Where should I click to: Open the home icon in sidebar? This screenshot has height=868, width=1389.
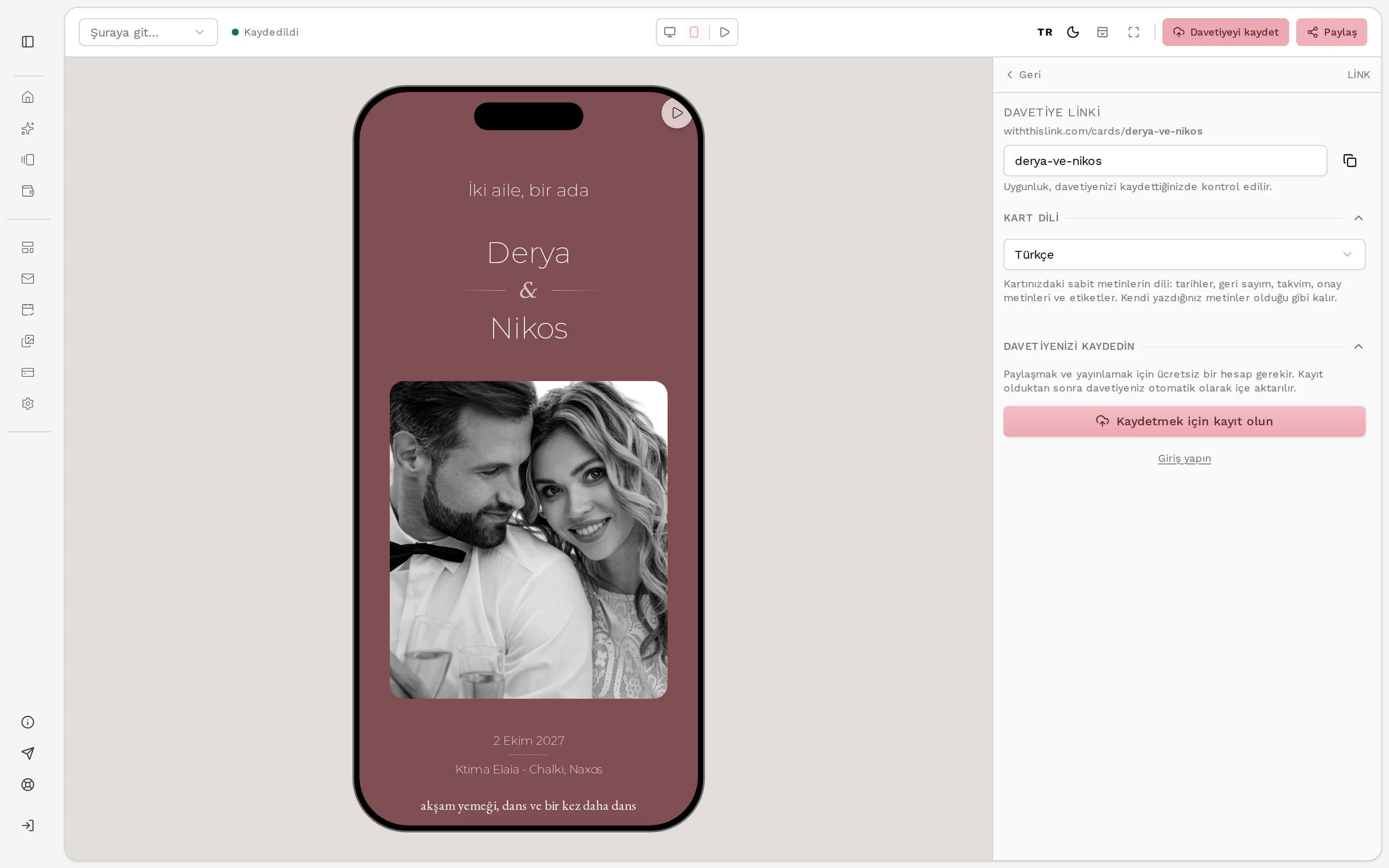(x=27, y=97)
